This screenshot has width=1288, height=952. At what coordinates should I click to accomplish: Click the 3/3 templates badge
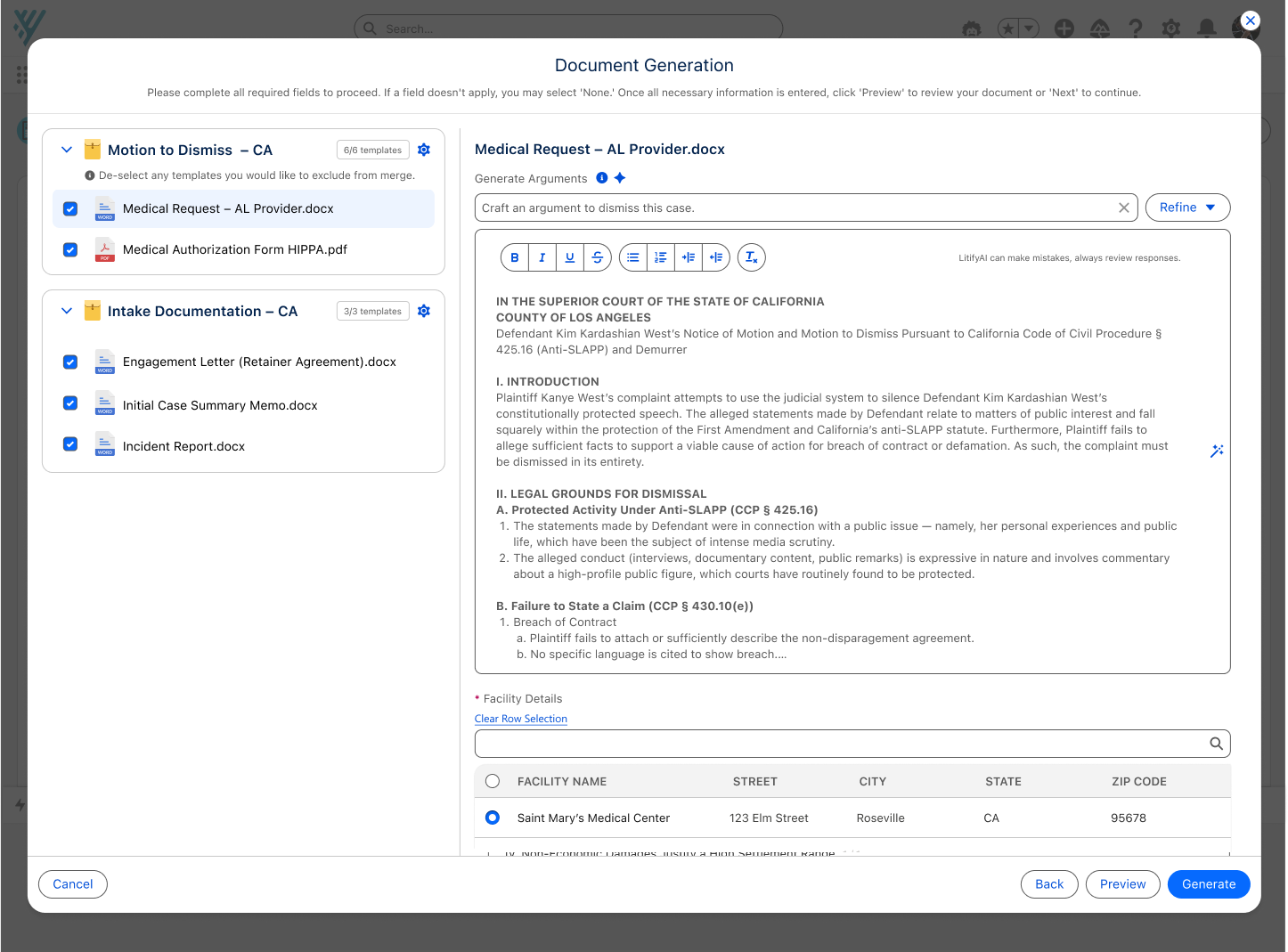(373, 311)
